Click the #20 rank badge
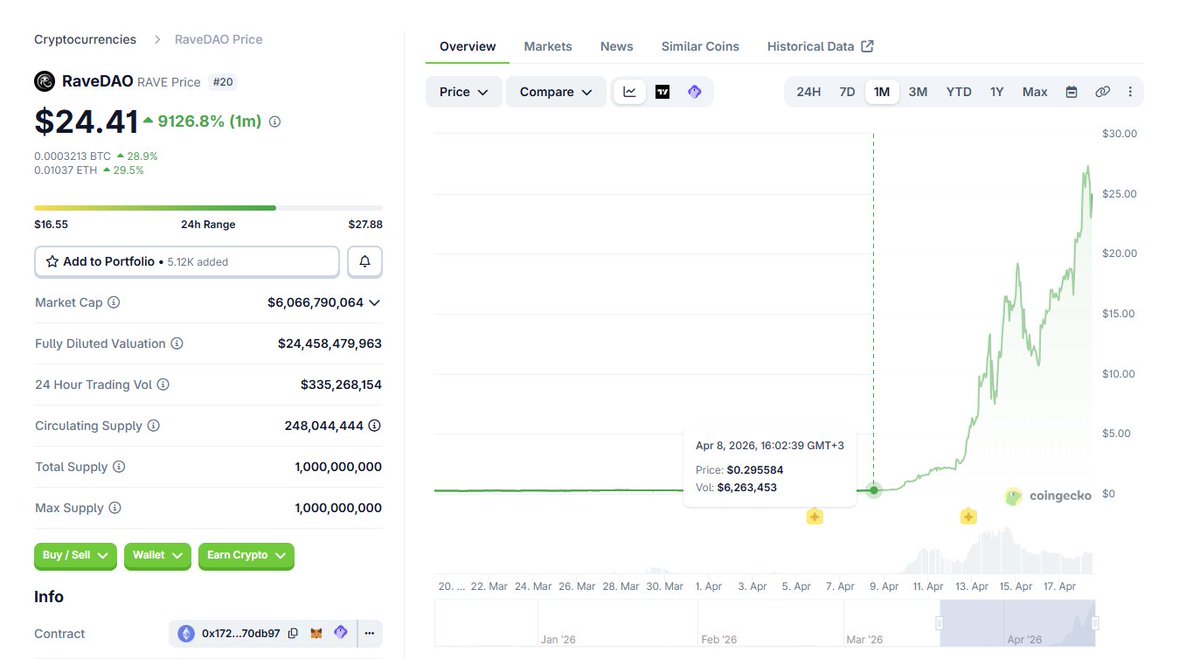Screen dimensions: 1200x659 pos(223,82)
